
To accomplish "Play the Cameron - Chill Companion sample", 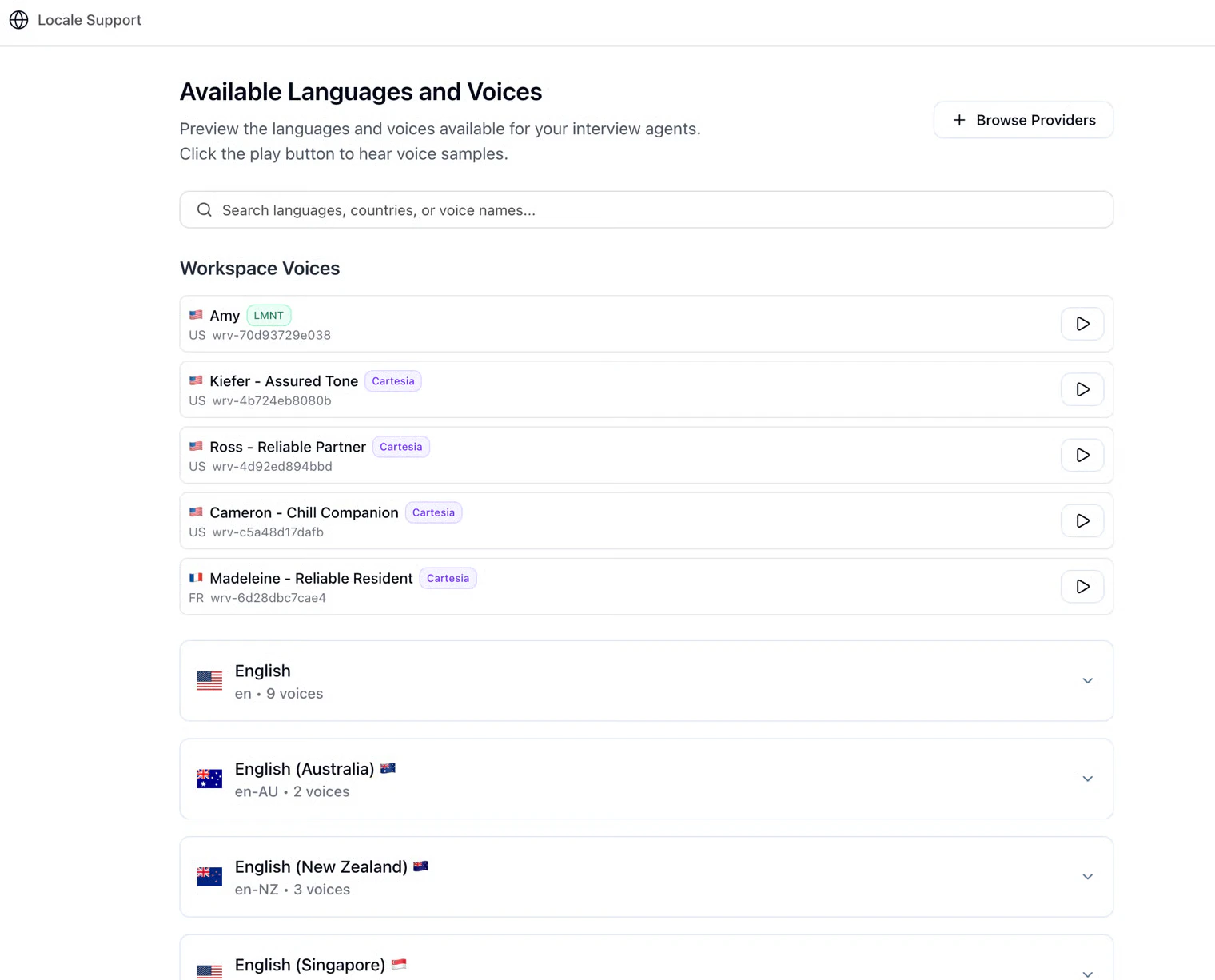I will pyautogui.click(x=1082, y=520).
